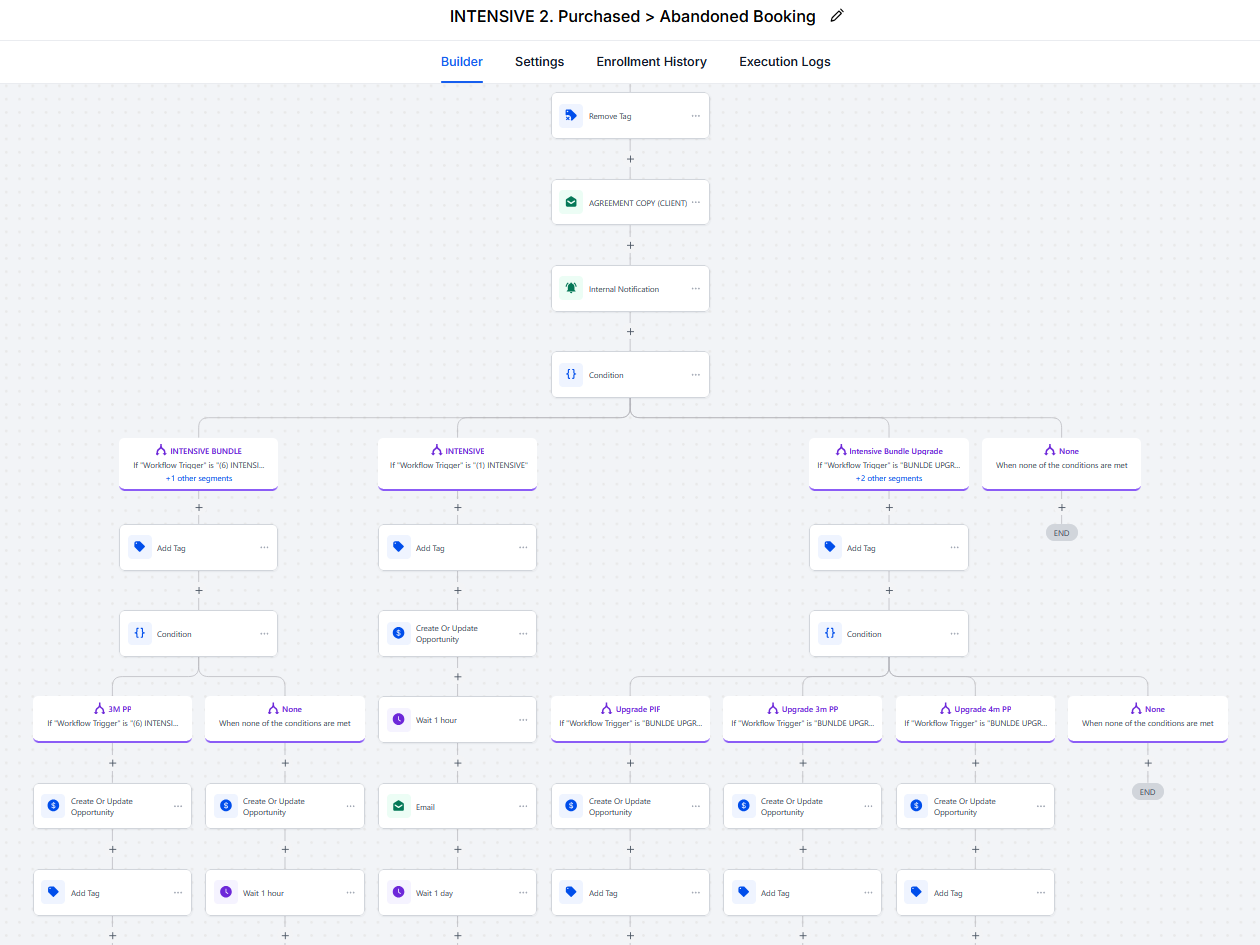Screen dimensions: 1260x945
Task: Click Add Tag icon under Intensive Bundle Upgrade
Action: (x=829, y=548)
